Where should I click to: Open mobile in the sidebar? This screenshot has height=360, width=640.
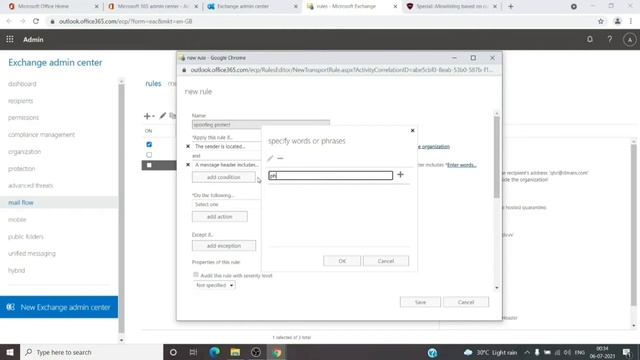[17, 220]
